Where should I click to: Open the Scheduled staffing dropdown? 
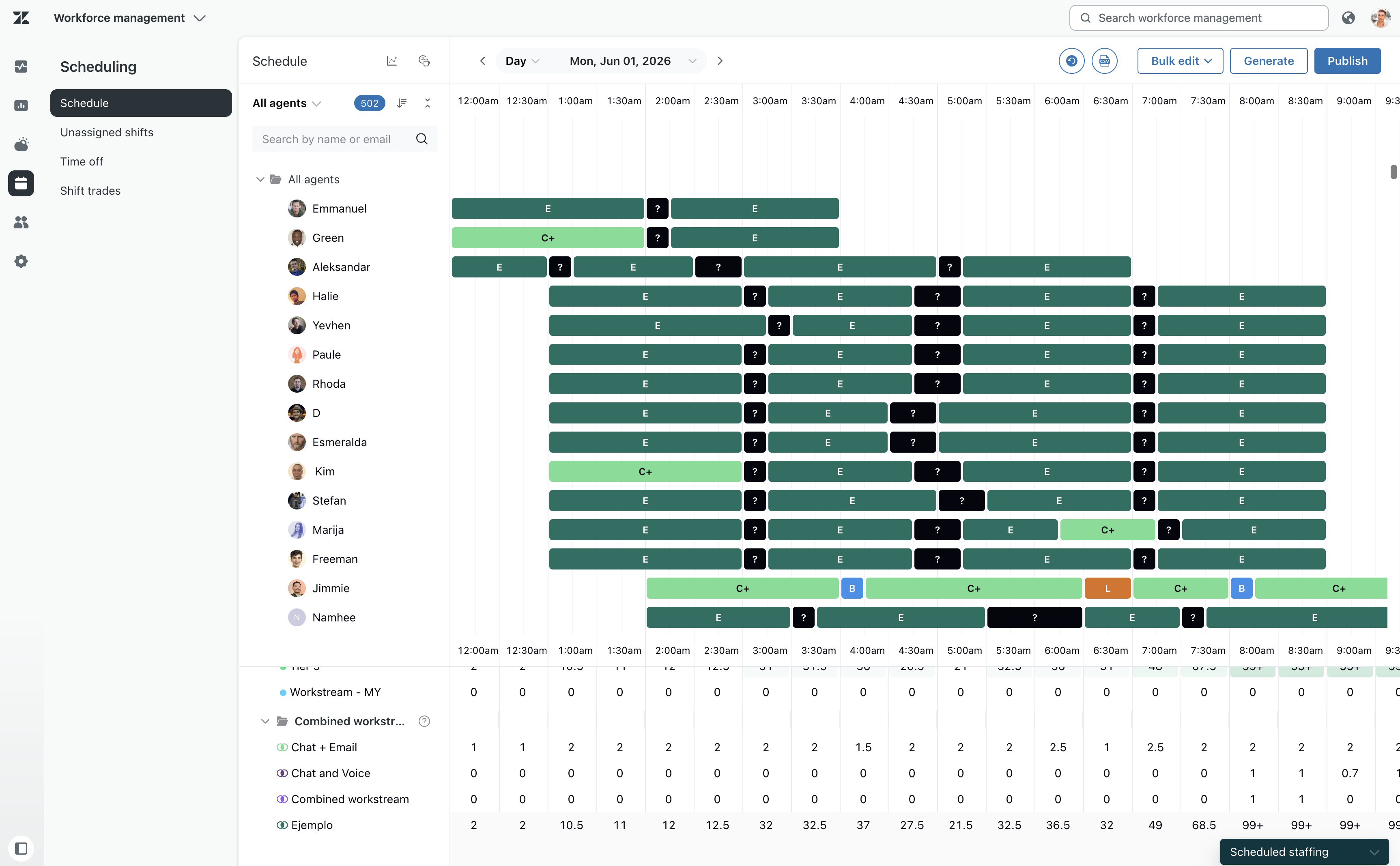point(1304,852)
